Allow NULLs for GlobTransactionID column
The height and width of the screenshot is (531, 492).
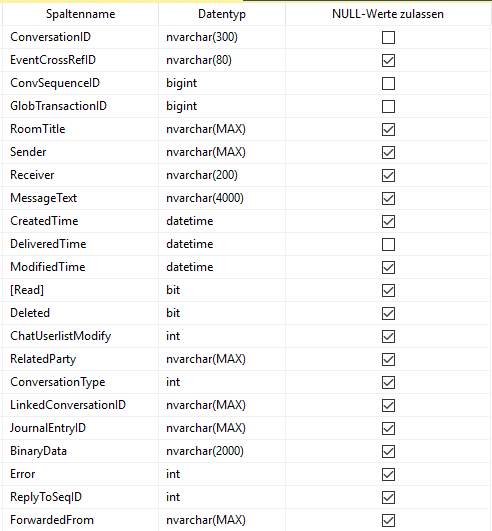pyautogui.click(x=388, y=106)
